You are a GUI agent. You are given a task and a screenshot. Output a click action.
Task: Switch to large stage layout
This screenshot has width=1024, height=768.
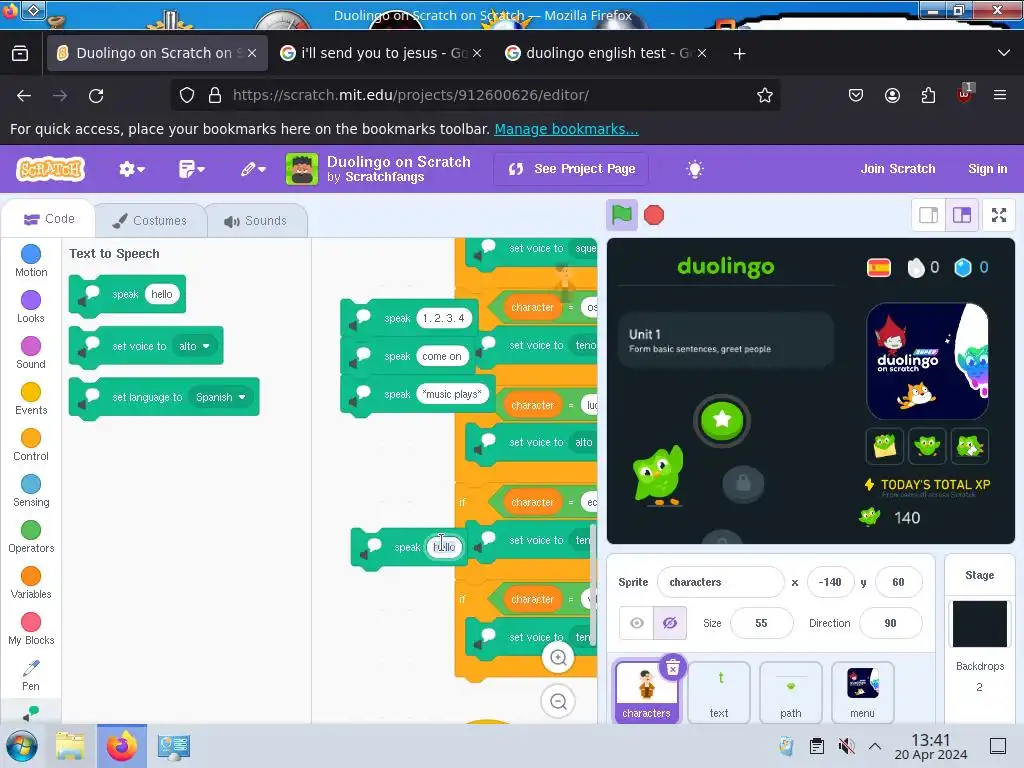click(x=962, y=215)
